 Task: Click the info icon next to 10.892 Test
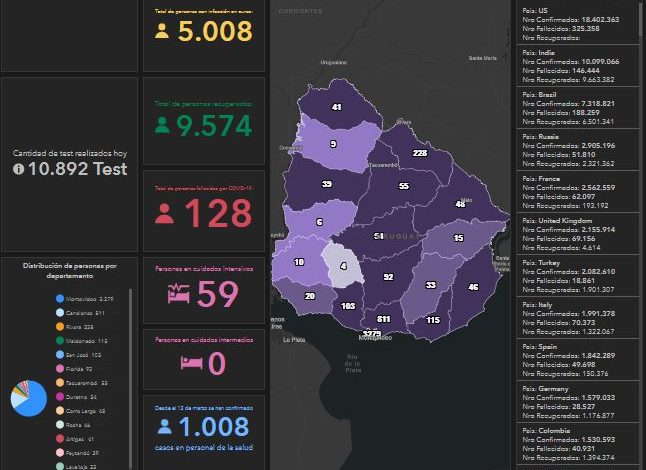[18, 170]
